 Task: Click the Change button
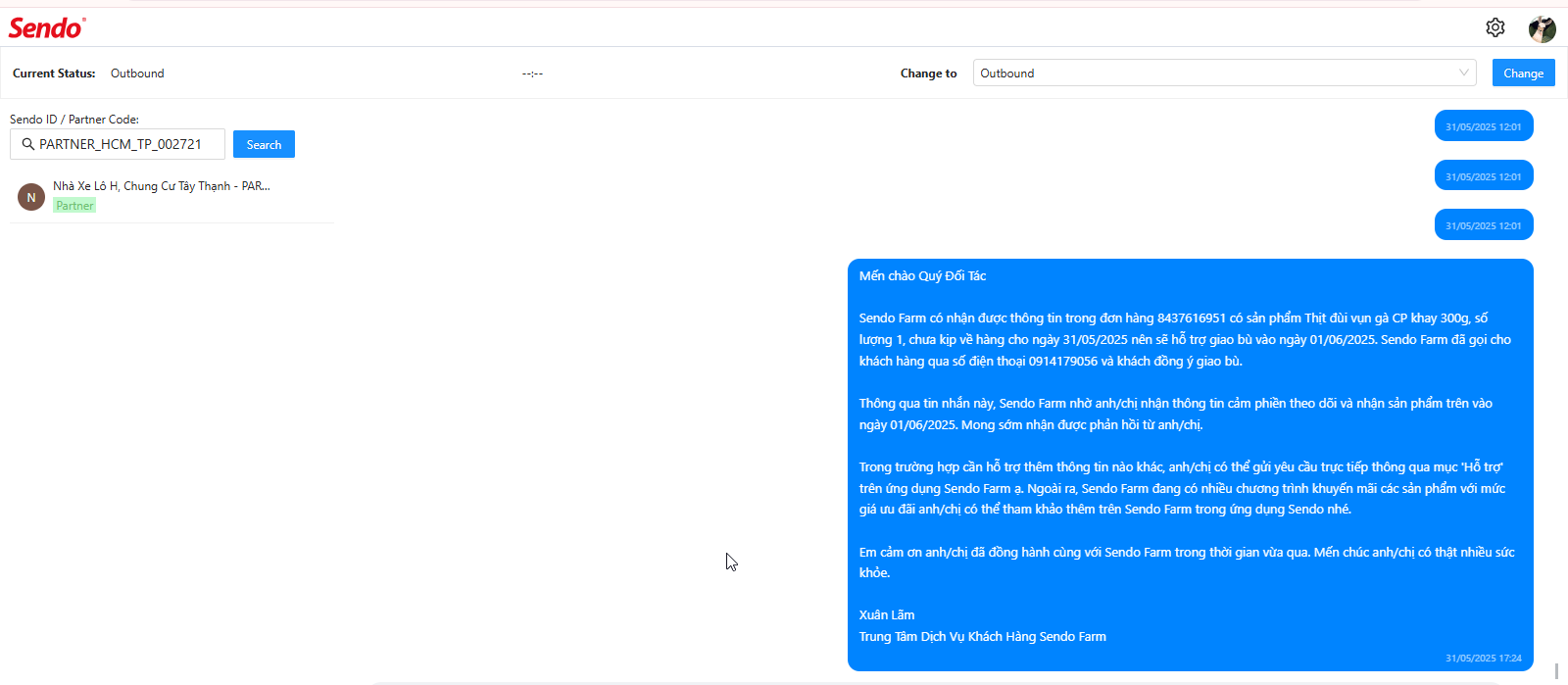click(1523, 73)
